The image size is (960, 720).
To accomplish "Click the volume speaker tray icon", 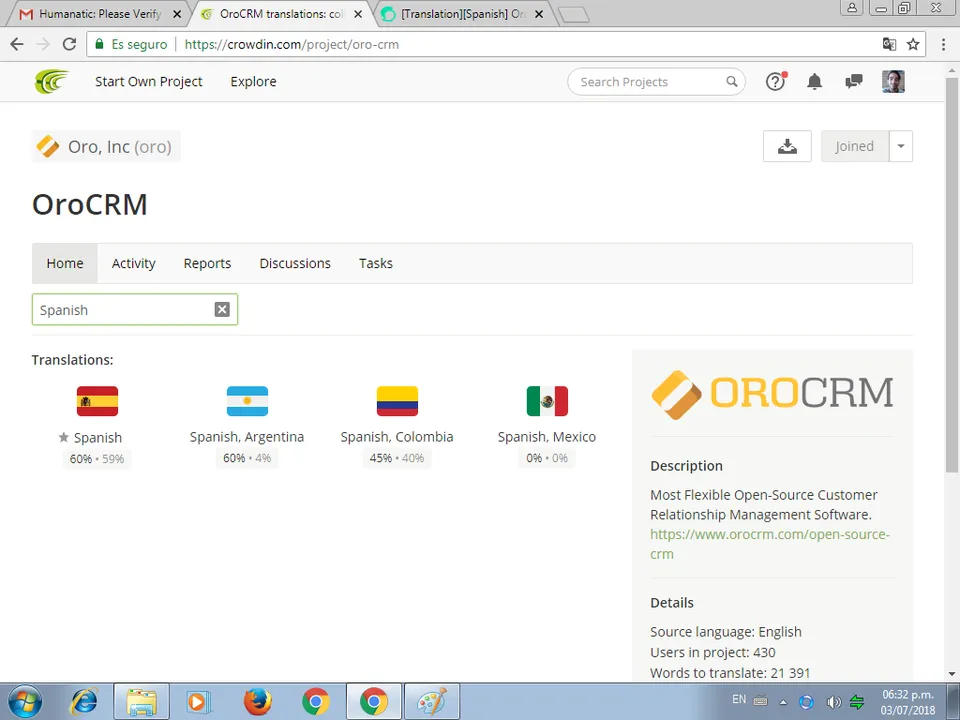I will pos(833,702).
